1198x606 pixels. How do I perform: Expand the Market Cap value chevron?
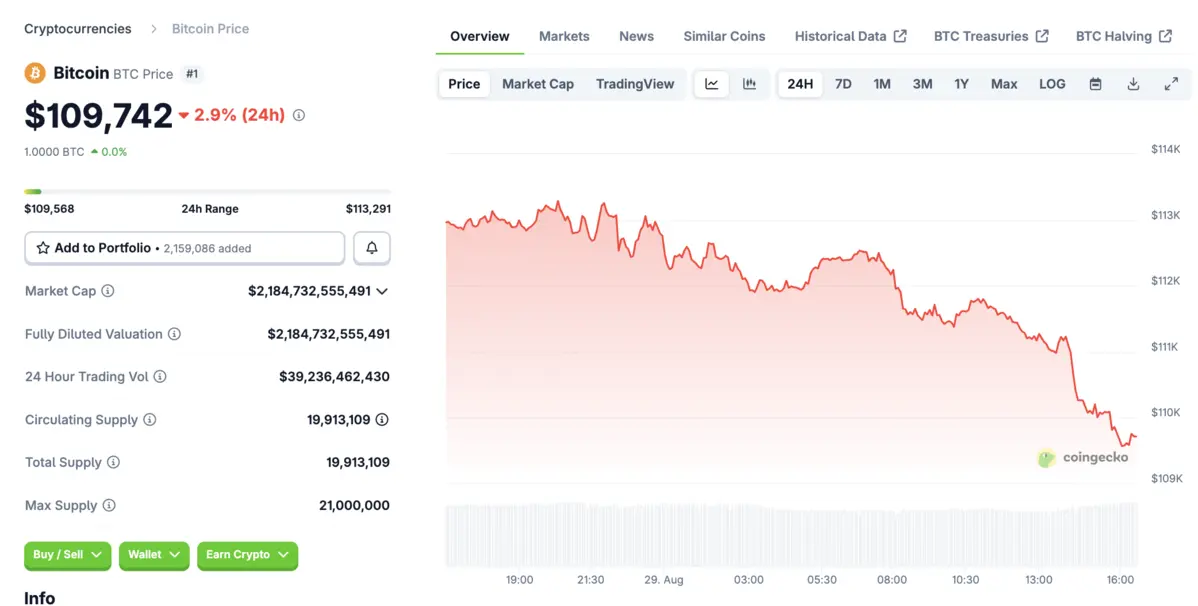382,291
